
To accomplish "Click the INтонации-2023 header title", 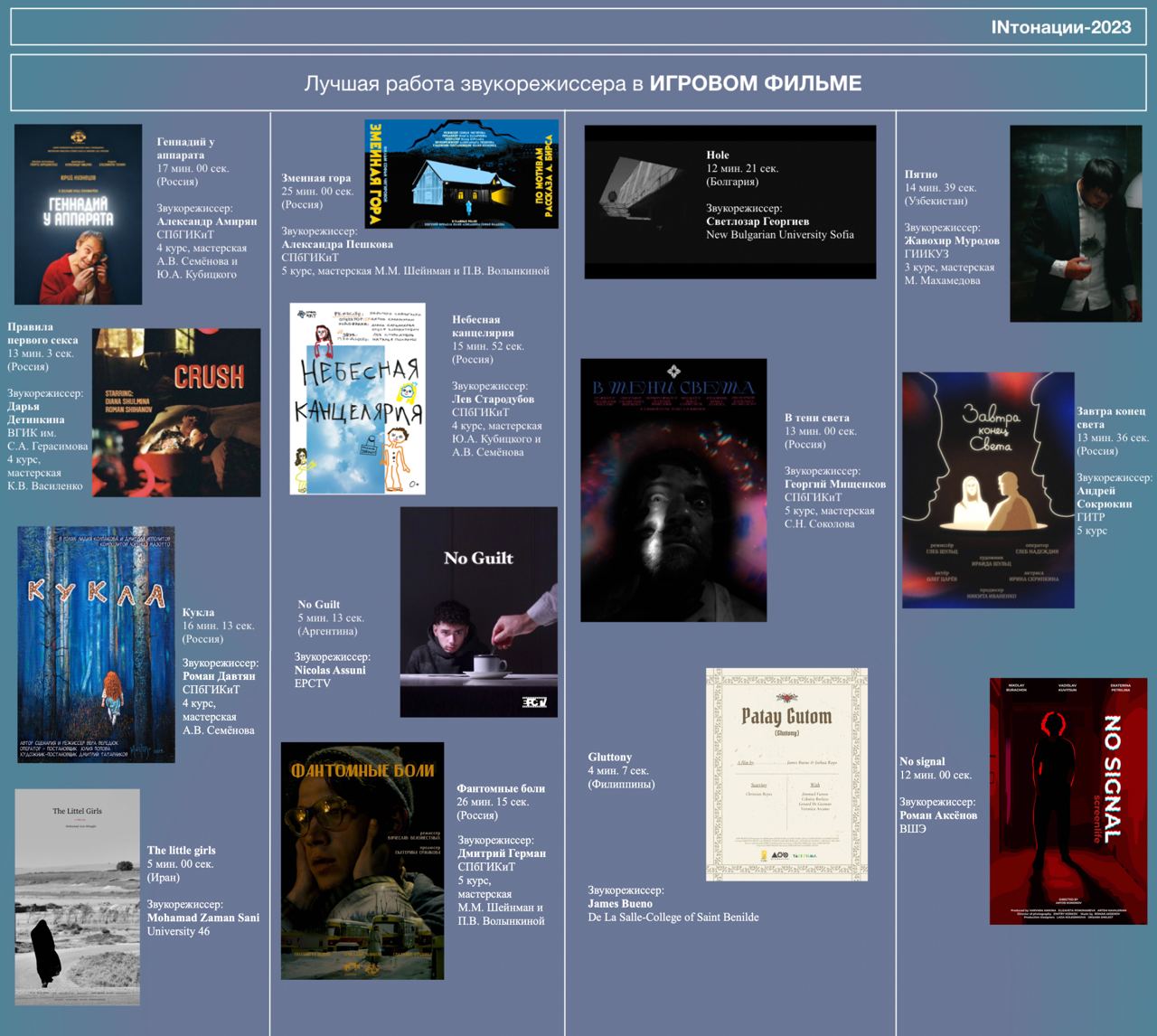I will (x=1061, y=27).
